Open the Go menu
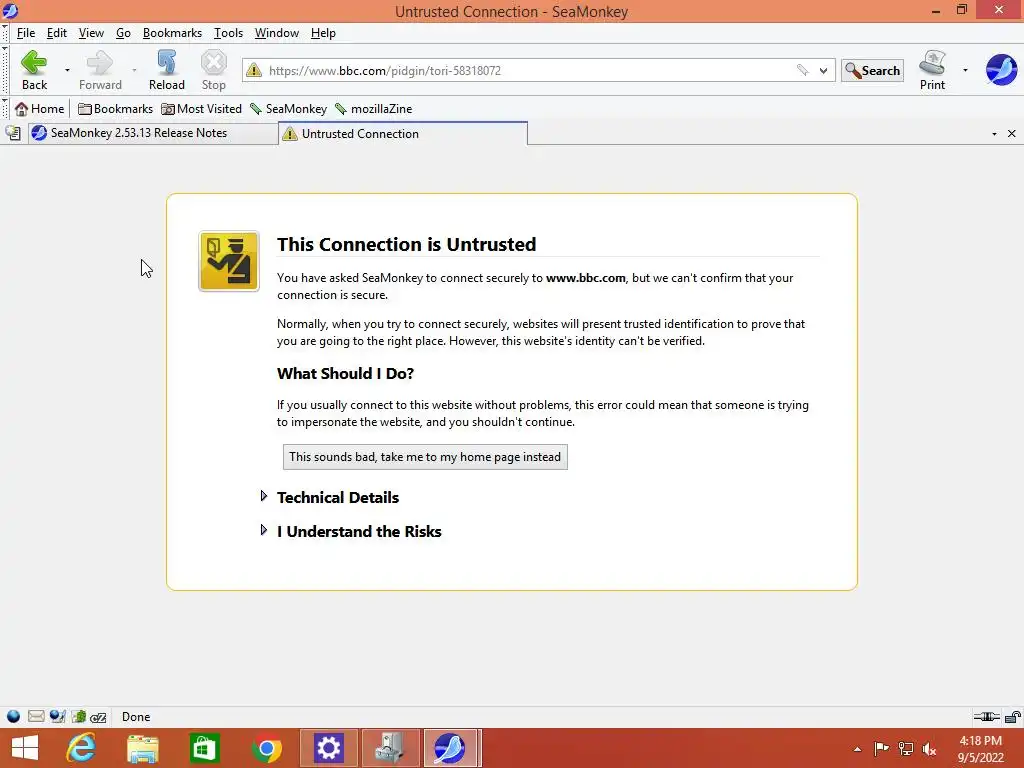 tap(123, 33)
